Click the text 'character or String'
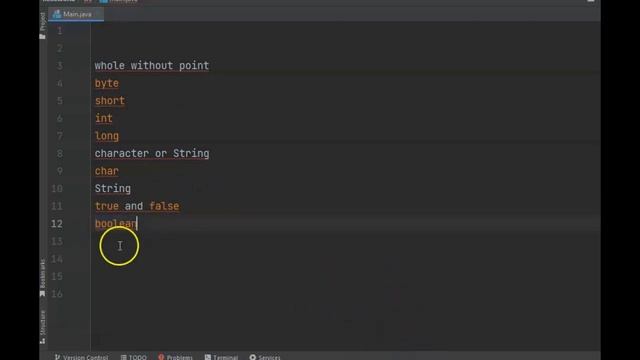Screen dimensions: 640x360 coord(152,153)
